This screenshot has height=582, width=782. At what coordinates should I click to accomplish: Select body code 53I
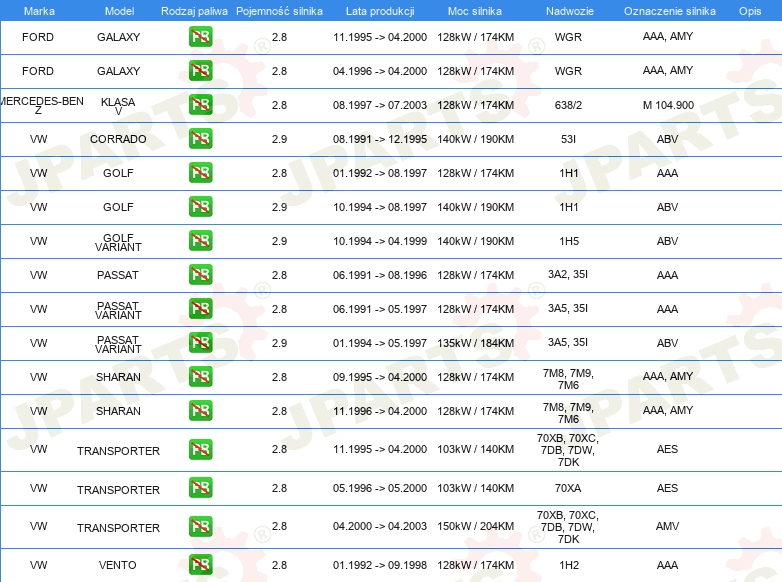[x=569, y=139]
